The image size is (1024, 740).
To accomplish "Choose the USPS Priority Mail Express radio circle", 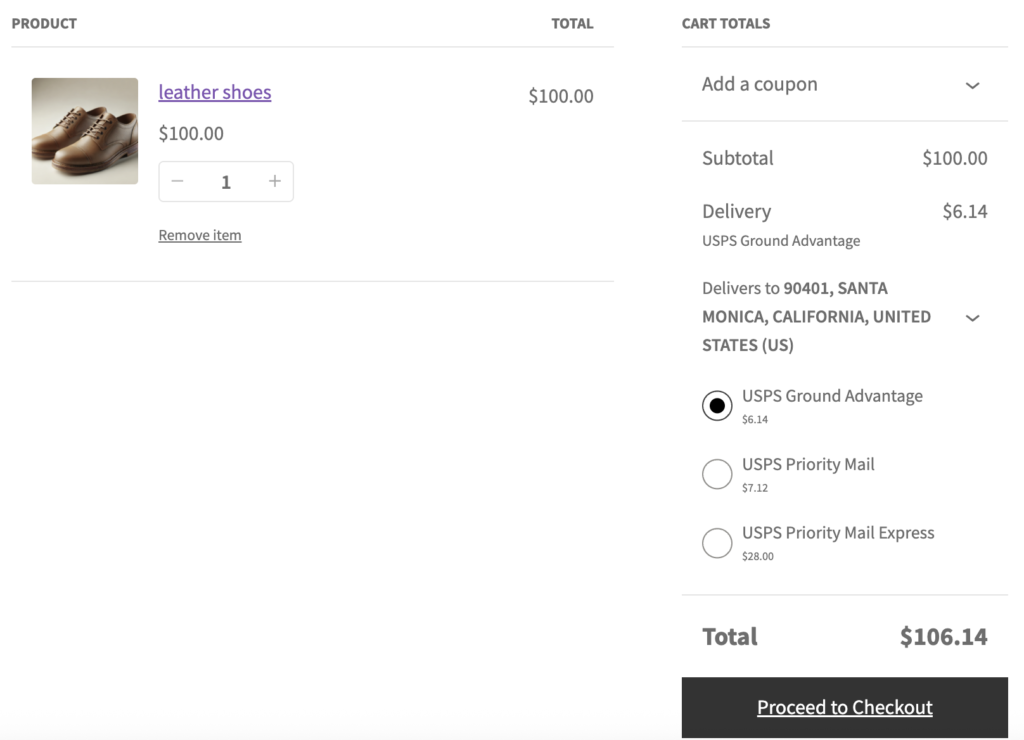I will [717, 542].
